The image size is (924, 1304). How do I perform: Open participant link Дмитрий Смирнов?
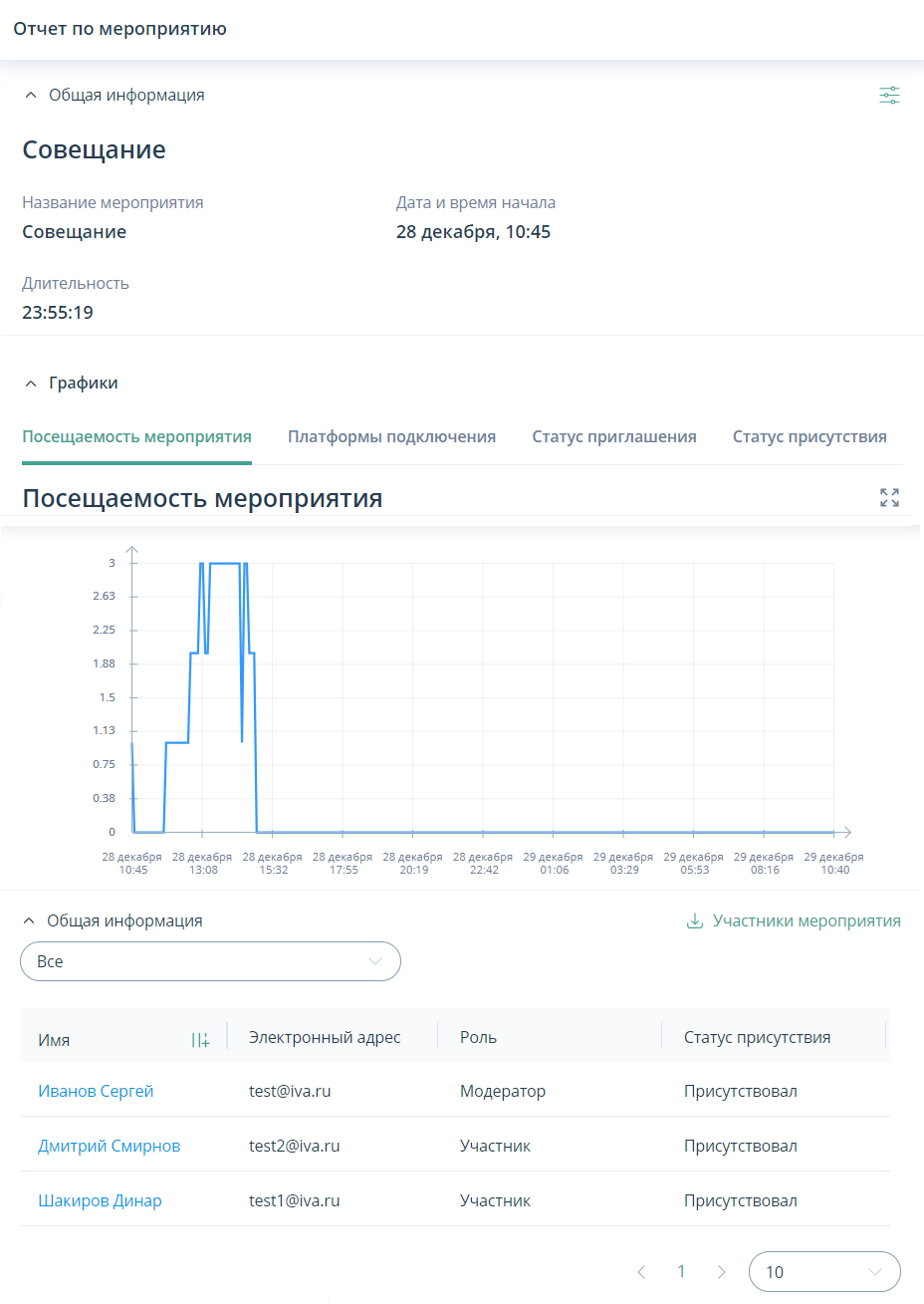click(110, 1146)
